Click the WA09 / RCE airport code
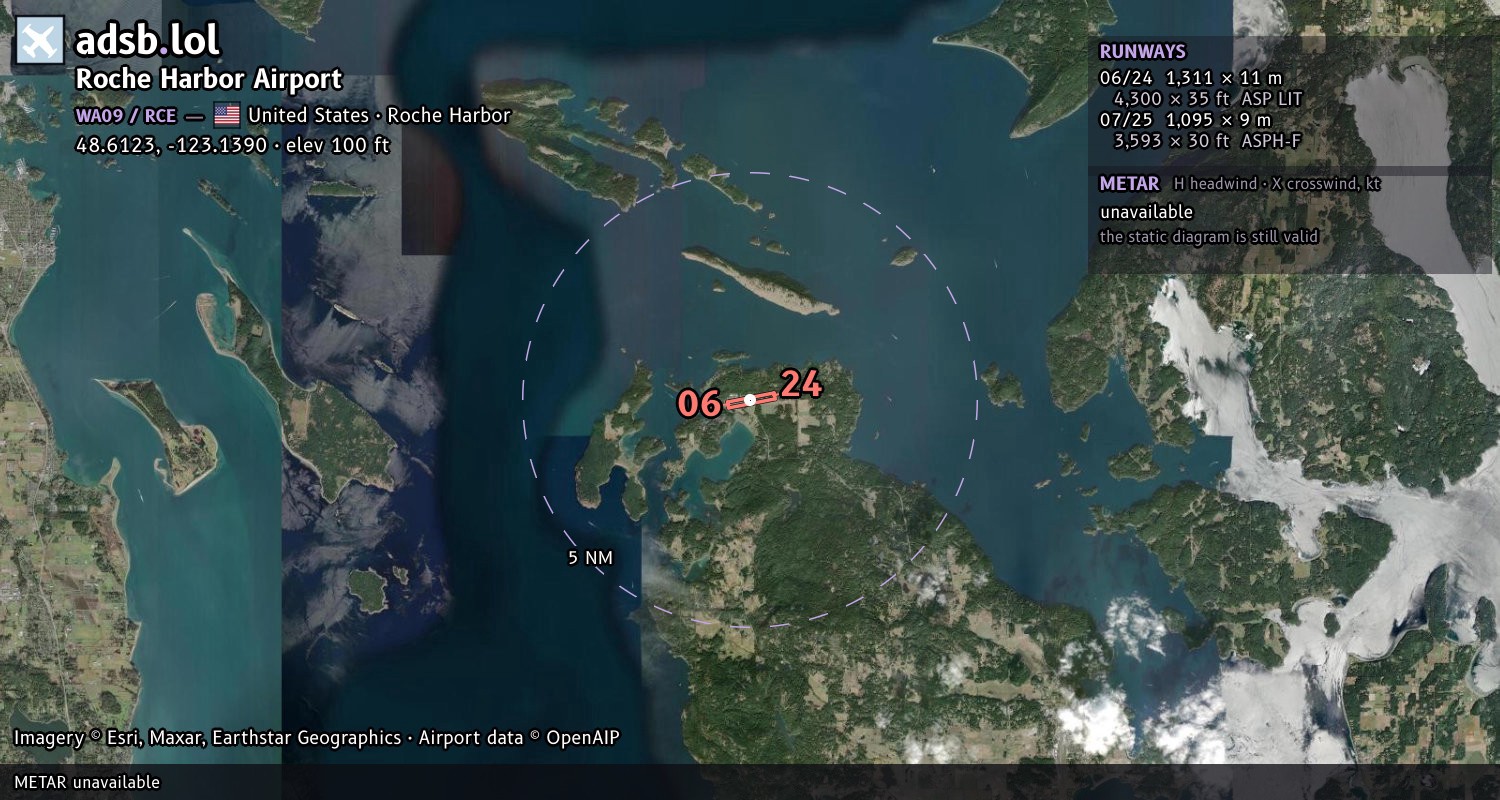1500x800 pixels. [x=126, y=115]
